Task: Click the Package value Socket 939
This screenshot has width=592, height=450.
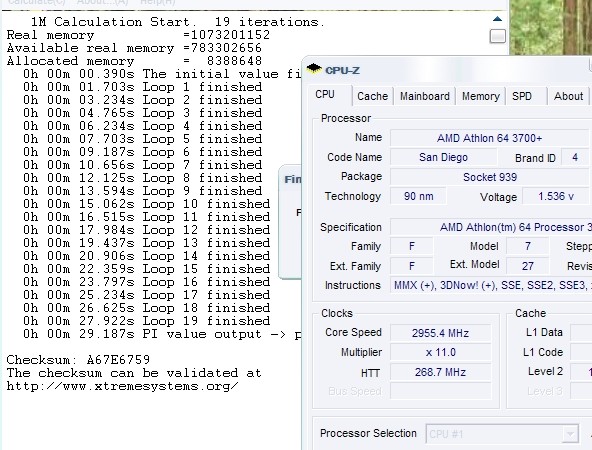Action: pos(489,177)
